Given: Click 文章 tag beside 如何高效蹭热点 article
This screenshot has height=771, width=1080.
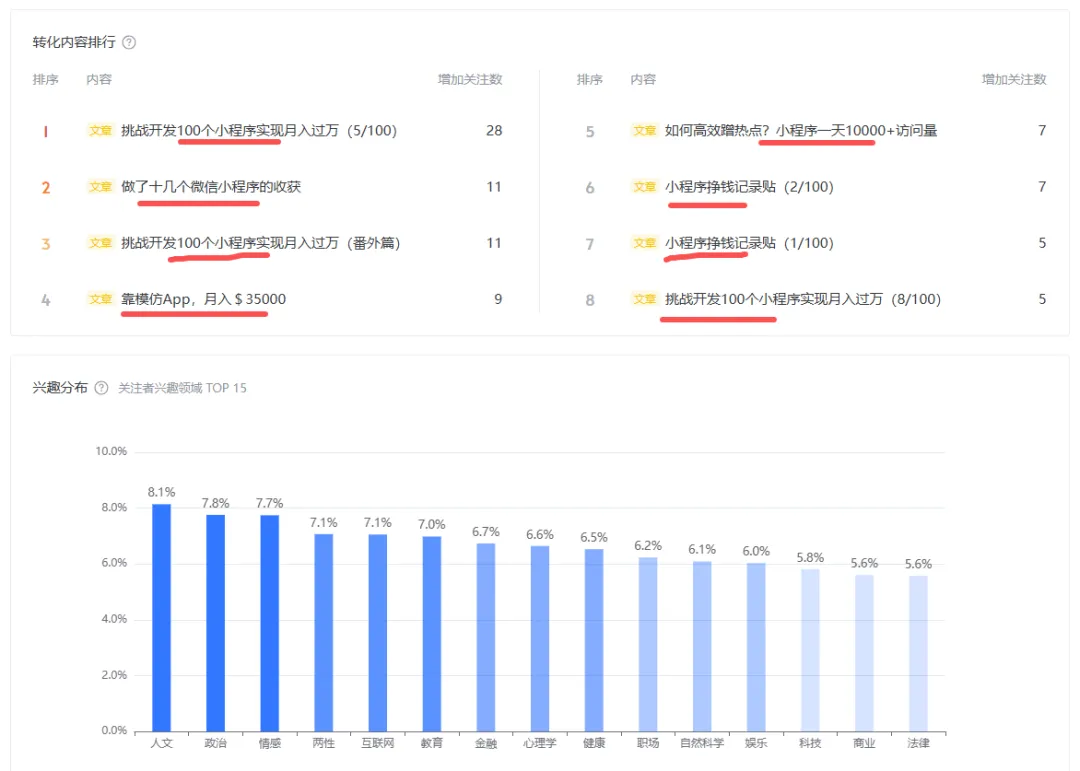Looking at the screenshot, I should (644, 130).
